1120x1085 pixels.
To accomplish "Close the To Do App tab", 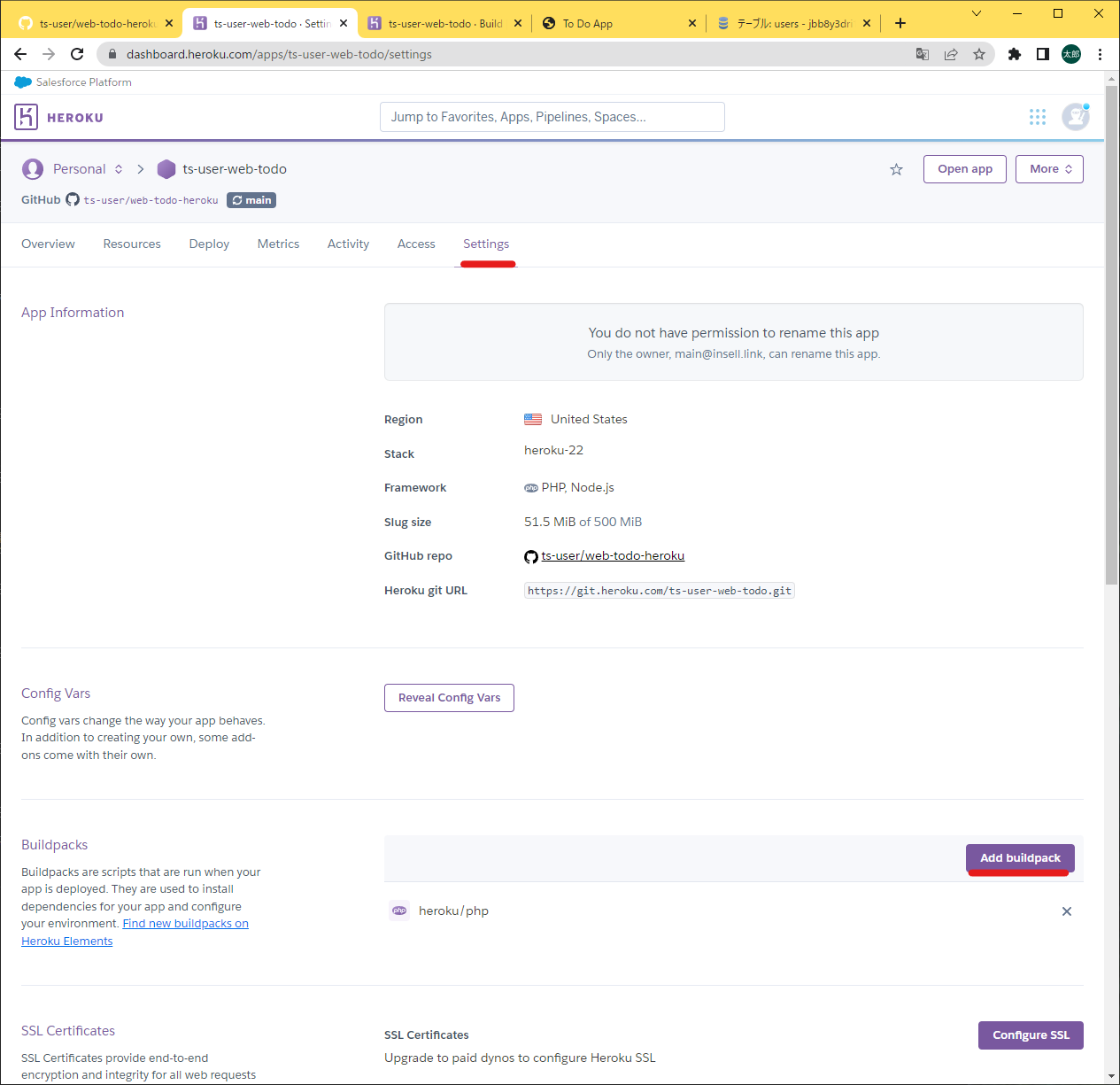I will 692,23.
